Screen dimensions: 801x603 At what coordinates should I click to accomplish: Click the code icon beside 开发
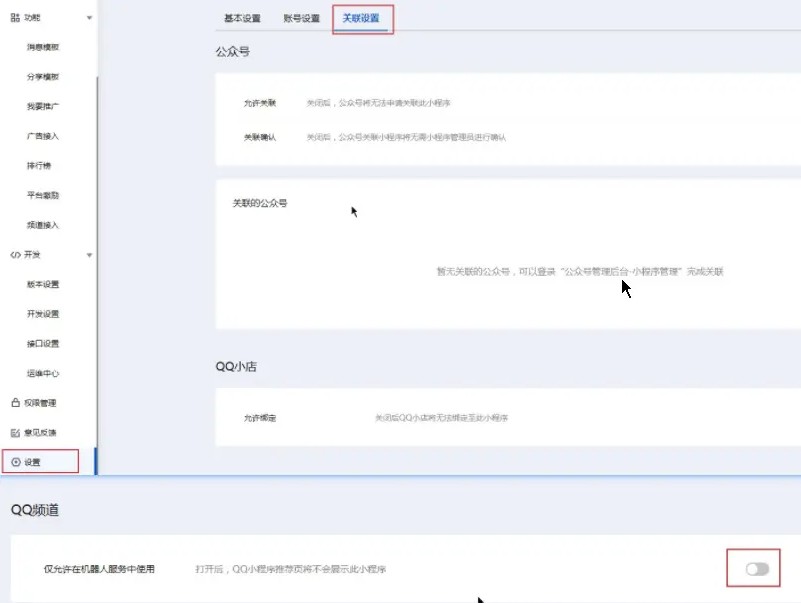click(x=15, y=255)
